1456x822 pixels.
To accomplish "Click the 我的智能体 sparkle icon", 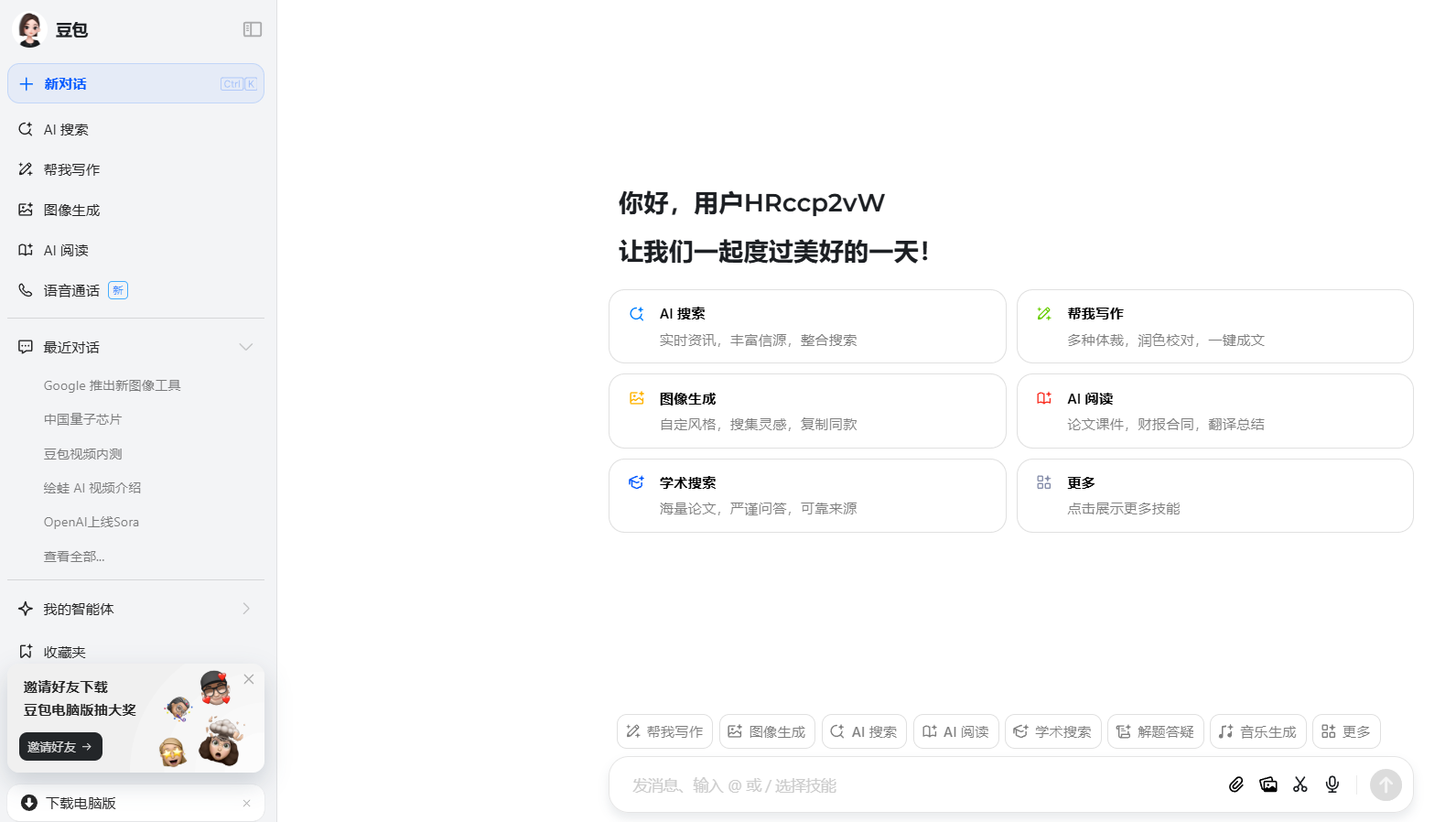I will [26, 609].
